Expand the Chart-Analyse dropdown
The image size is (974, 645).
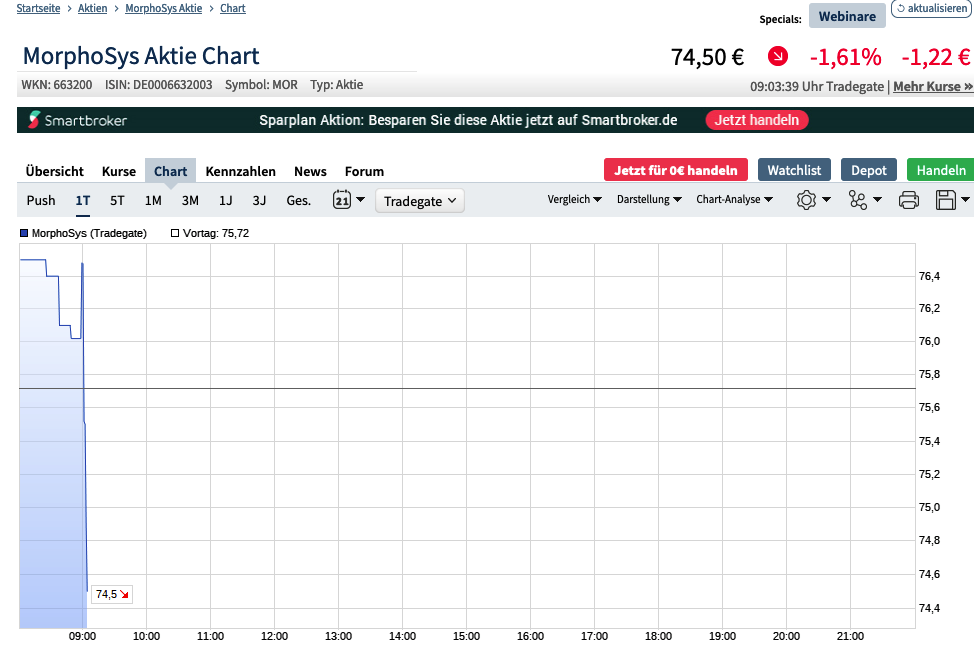click(x=734, y=199)
